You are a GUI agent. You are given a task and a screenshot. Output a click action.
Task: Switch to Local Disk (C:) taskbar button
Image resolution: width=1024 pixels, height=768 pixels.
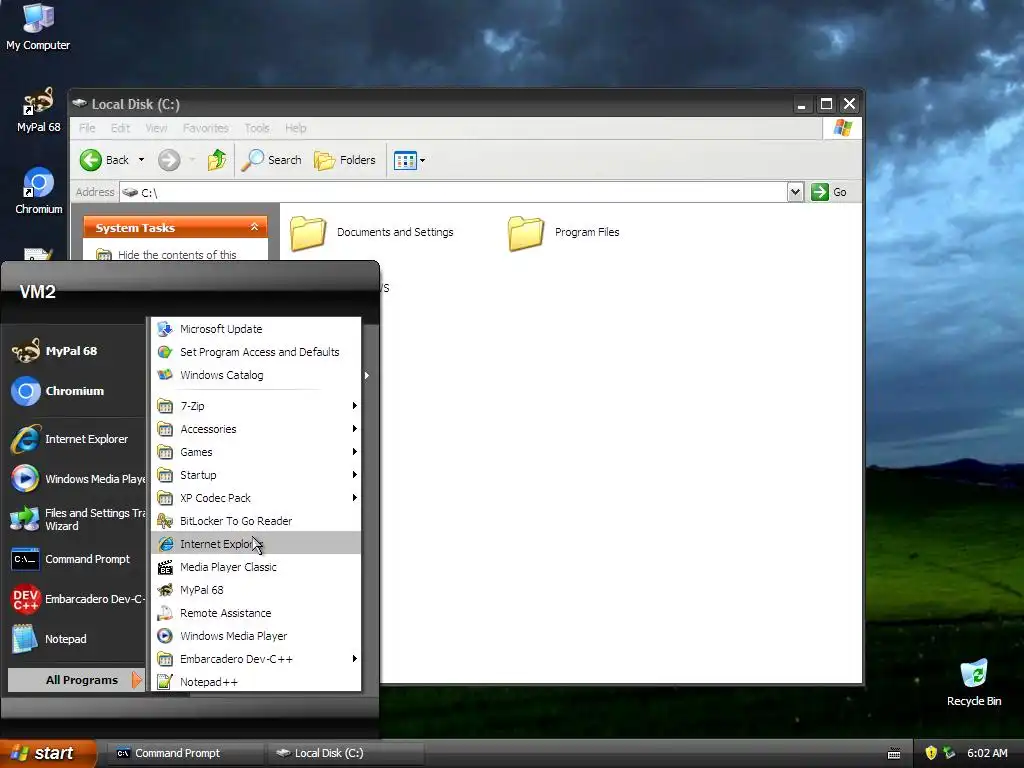pyautogui.click(x=345, y=753)
